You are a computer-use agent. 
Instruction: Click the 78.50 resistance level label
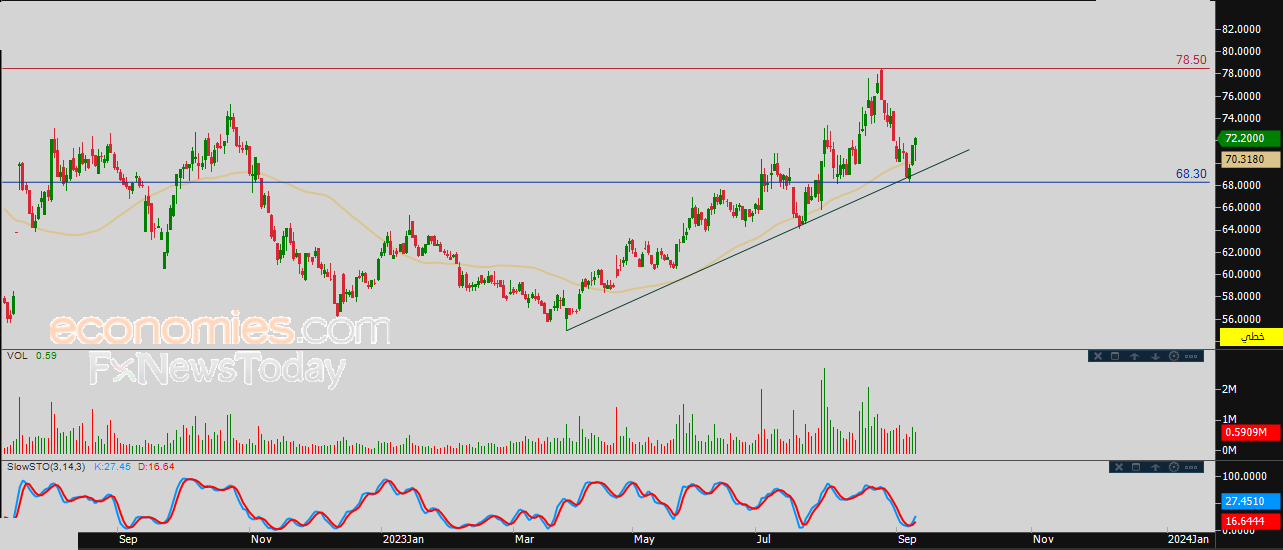(1191, 60)
